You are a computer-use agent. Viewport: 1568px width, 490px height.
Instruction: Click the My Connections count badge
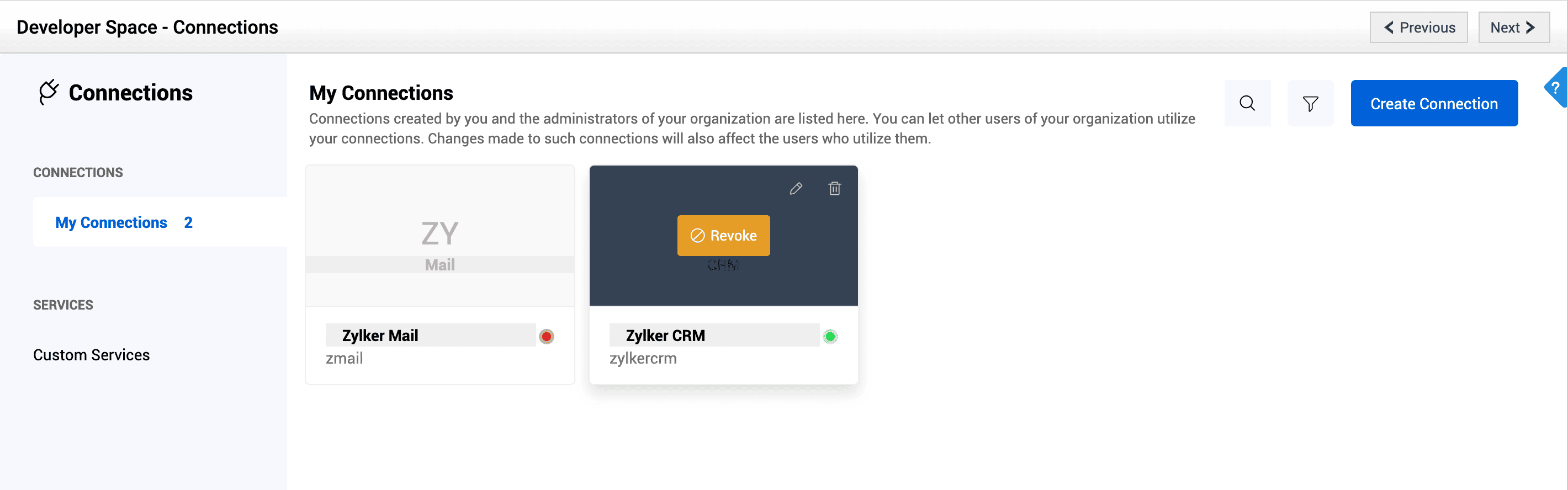tap(188, 223)
